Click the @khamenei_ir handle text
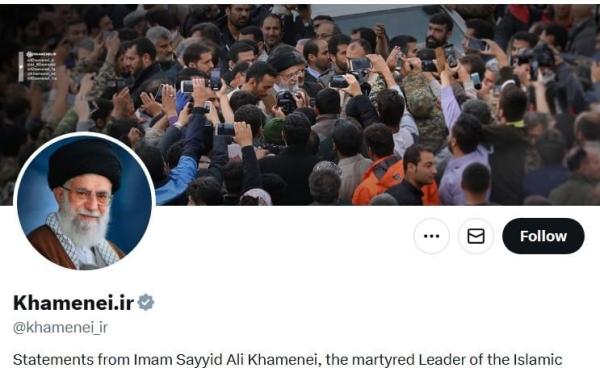The width and height of the screenshot is (600, 368). click(x=60, y=327)
